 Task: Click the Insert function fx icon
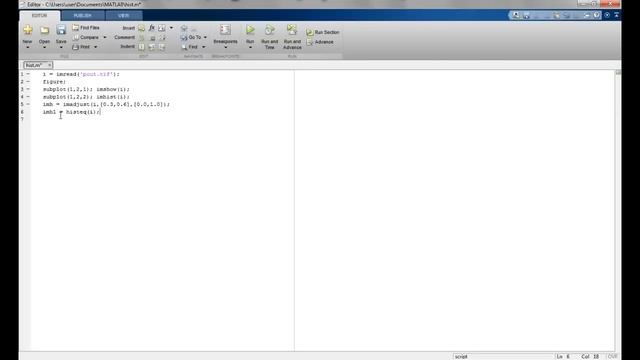click(152, 28)
